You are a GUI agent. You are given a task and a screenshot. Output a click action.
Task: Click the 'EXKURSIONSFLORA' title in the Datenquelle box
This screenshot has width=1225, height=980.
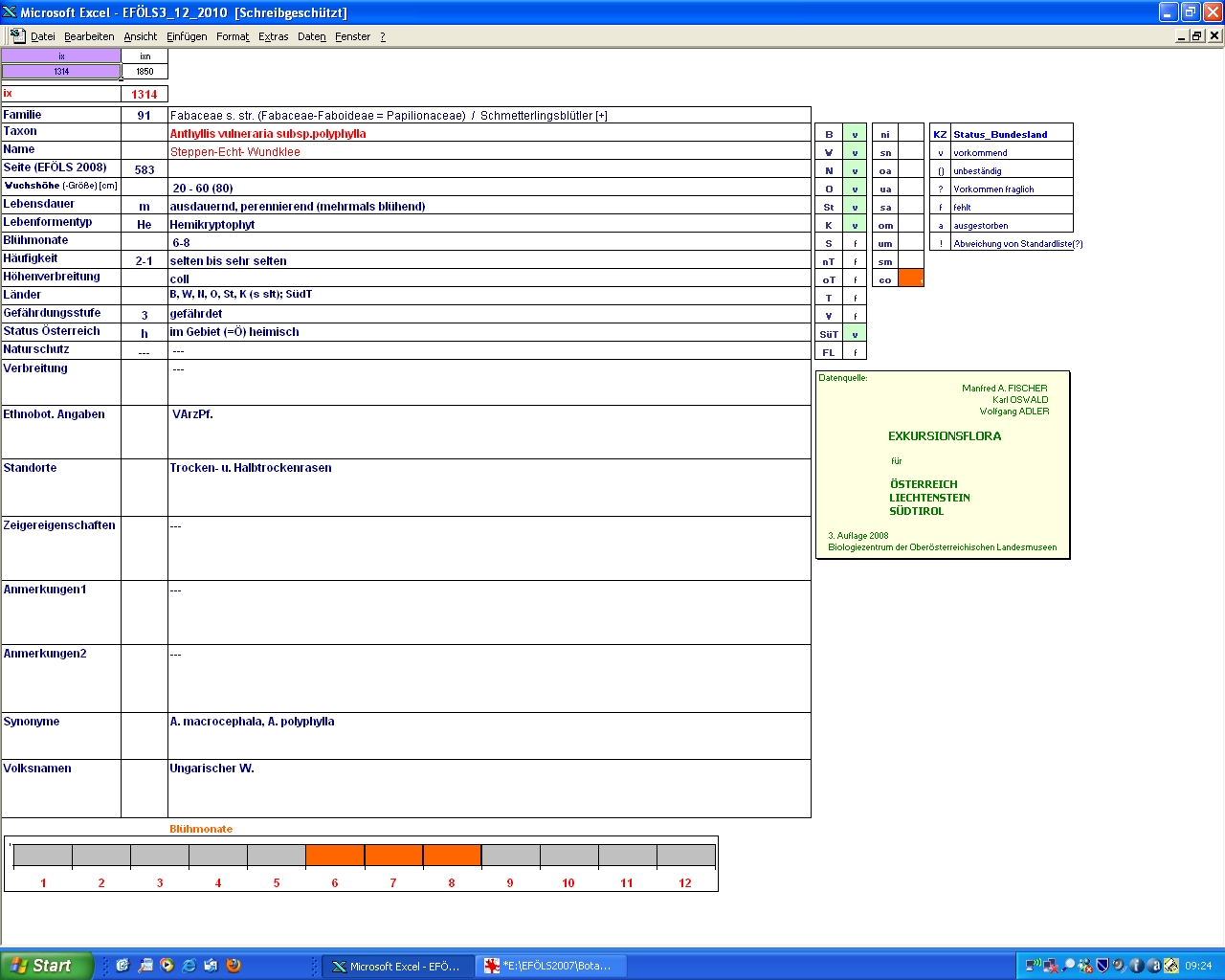click(945, 435)
